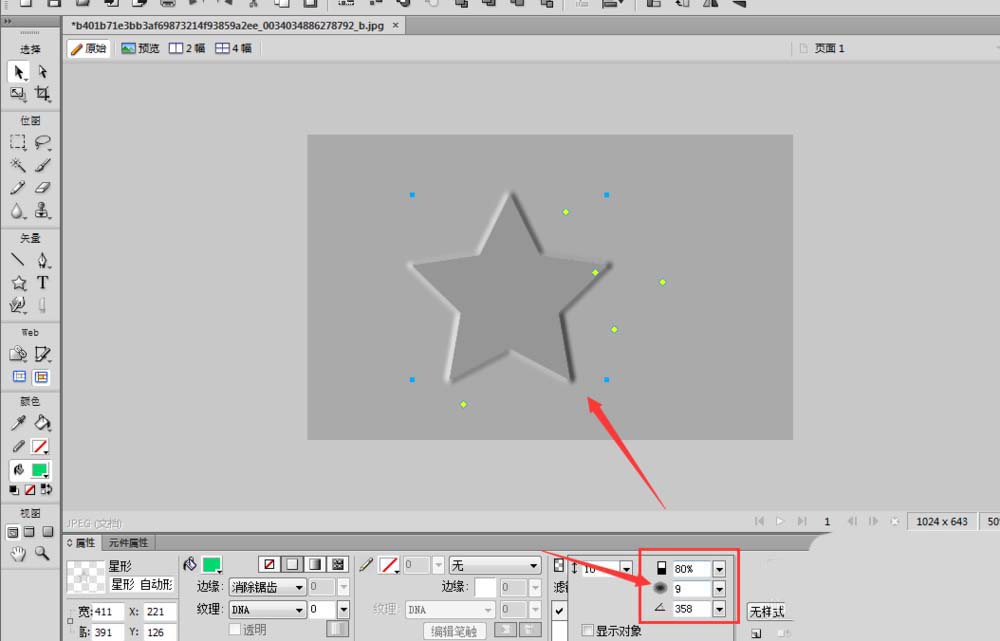Click the width input field showing 411
Screen dimensions: 1000x641
(108, 611)
